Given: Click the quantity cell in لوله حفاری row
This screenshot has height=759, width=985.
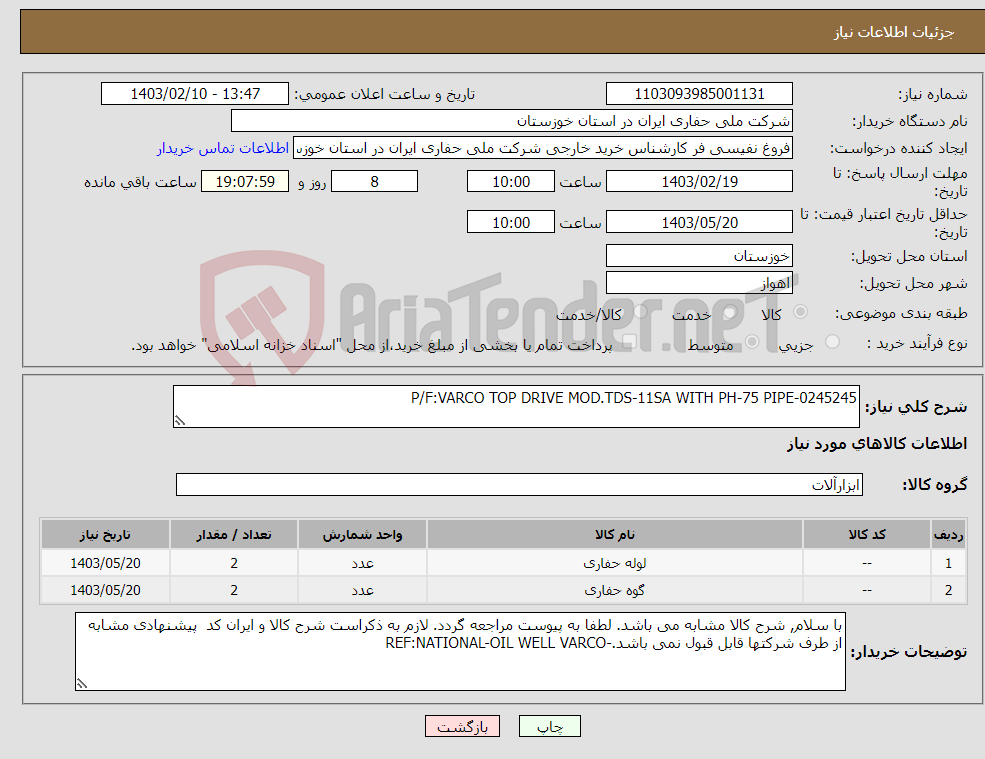Looking at the screenshot, I should (234, 563).
